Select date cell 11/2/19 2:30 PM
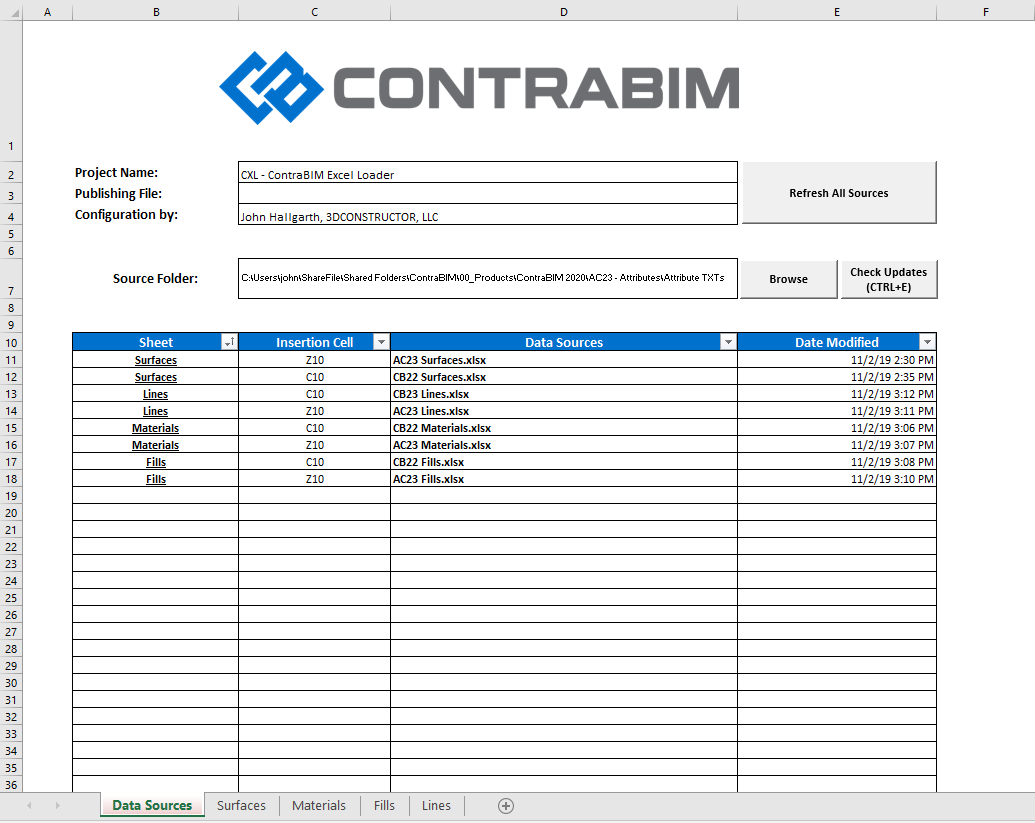This screenshot has width=1035, height=823. point(837,360)
